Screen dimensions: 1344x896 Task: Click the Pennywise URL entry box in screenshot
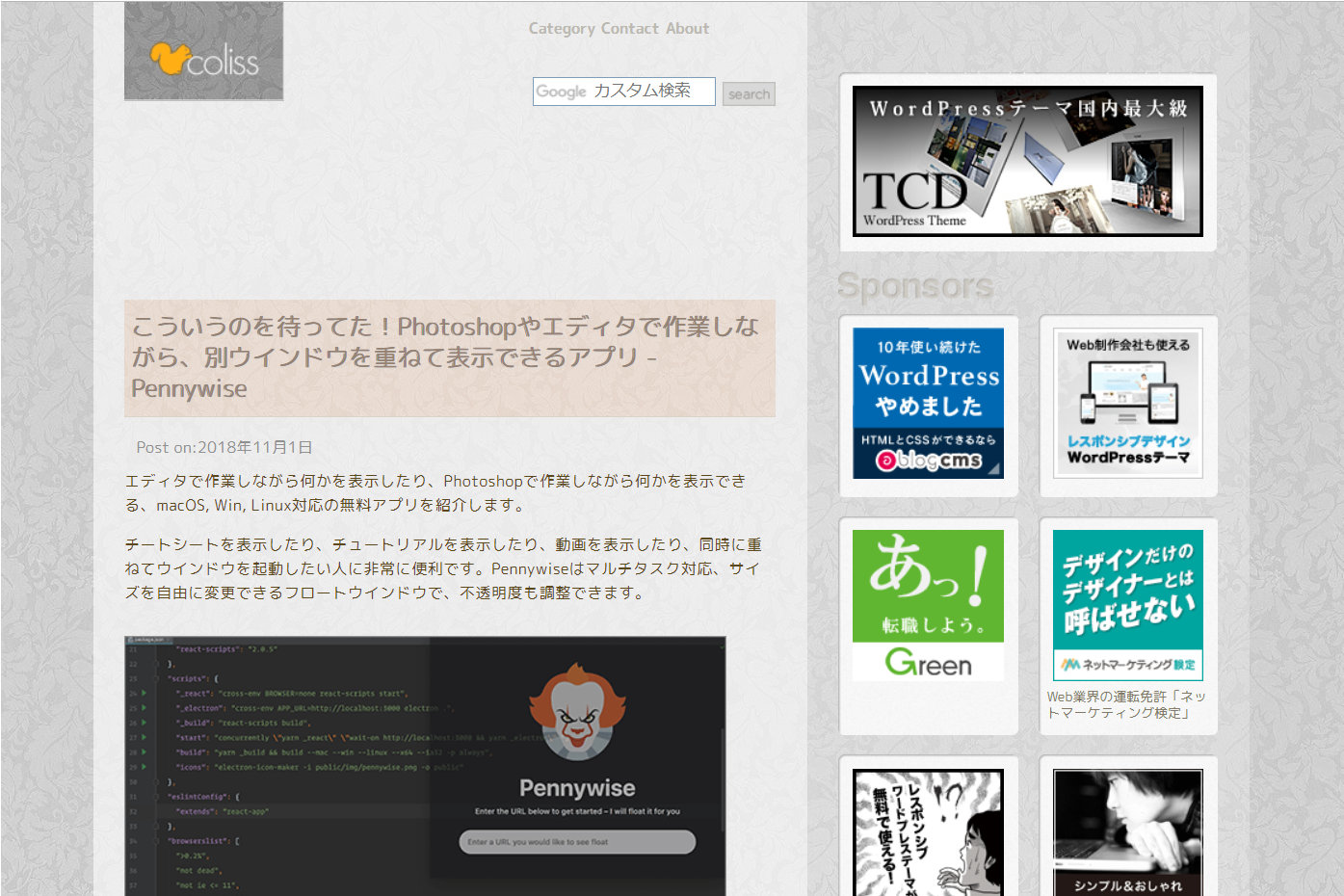click(576, 842)
